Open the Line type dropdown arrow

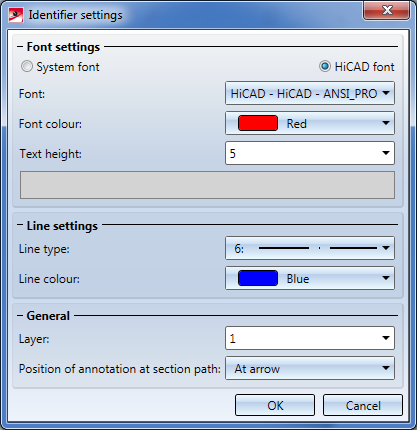coord(386,248)
